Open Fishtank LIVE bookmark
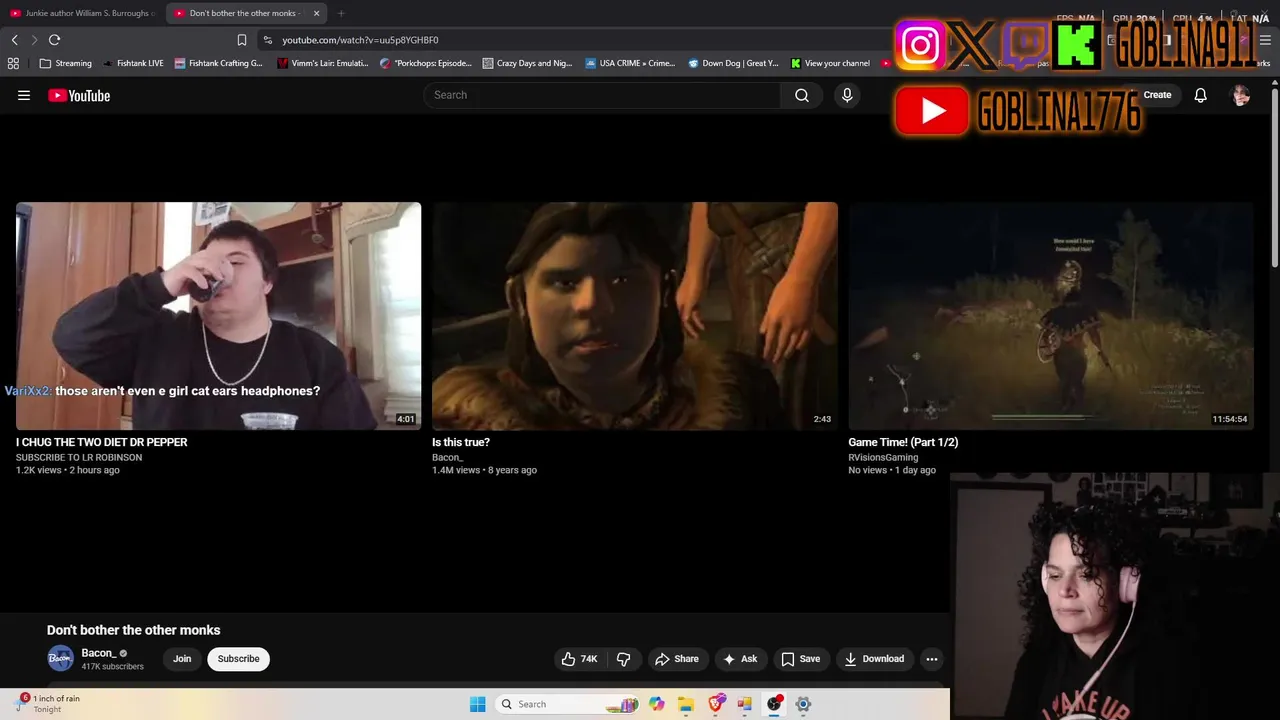The height and width of the screenshot is (720, 1280). 133,63
